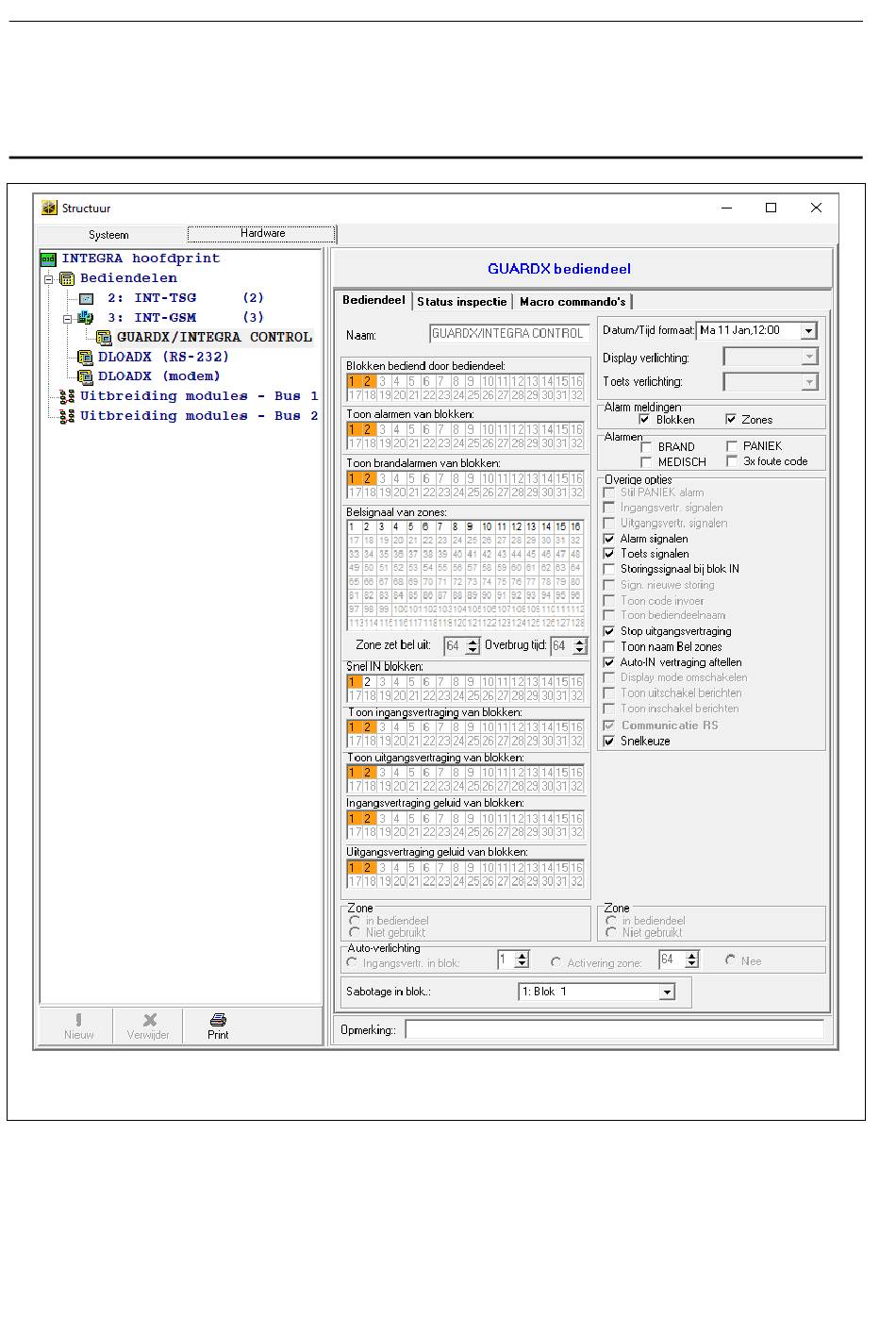The height and width of the screenshot is (1318, 896).
Task: Click the DLOADX (RS-232) icon
Action: pyautogui.click(x=85, y=358)
